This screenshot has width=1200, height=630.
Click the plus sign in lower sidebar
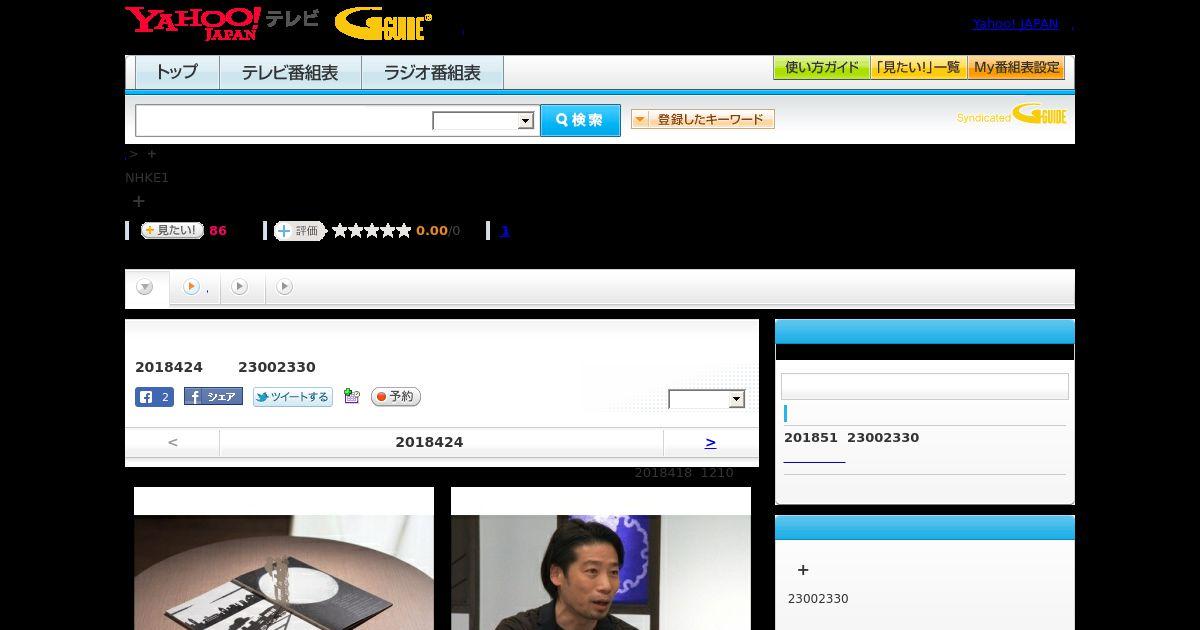[x=803, y=570]
